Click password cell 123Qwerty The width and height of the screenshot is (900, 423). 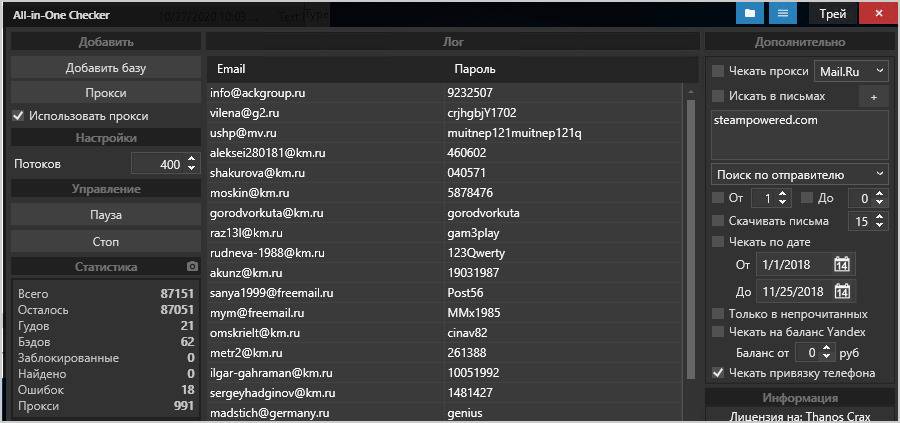(x=476, y=253)
